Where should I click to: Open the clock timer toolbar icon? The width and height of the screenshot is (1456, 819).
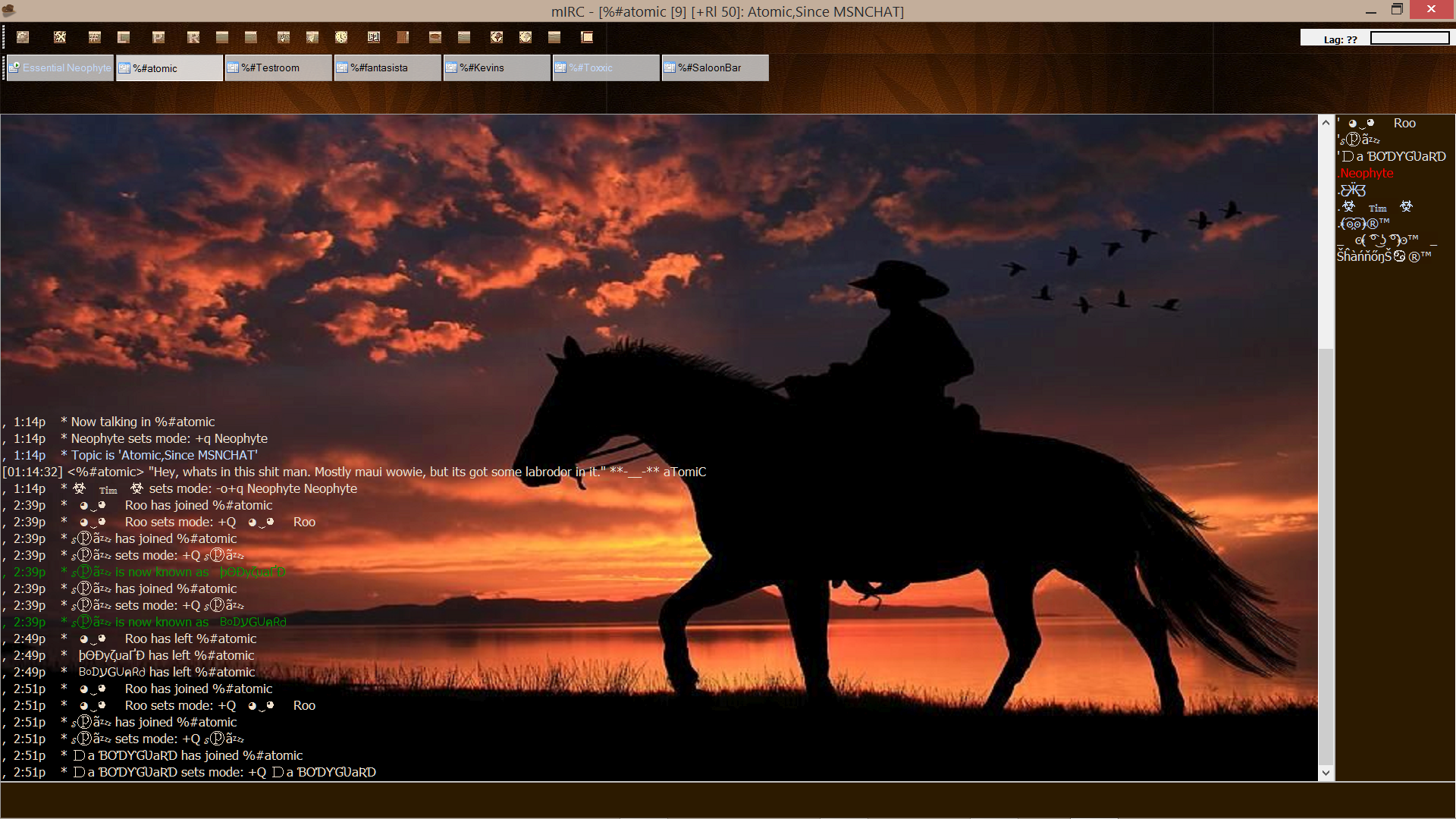pyautogui.click(x=341, y=37)
